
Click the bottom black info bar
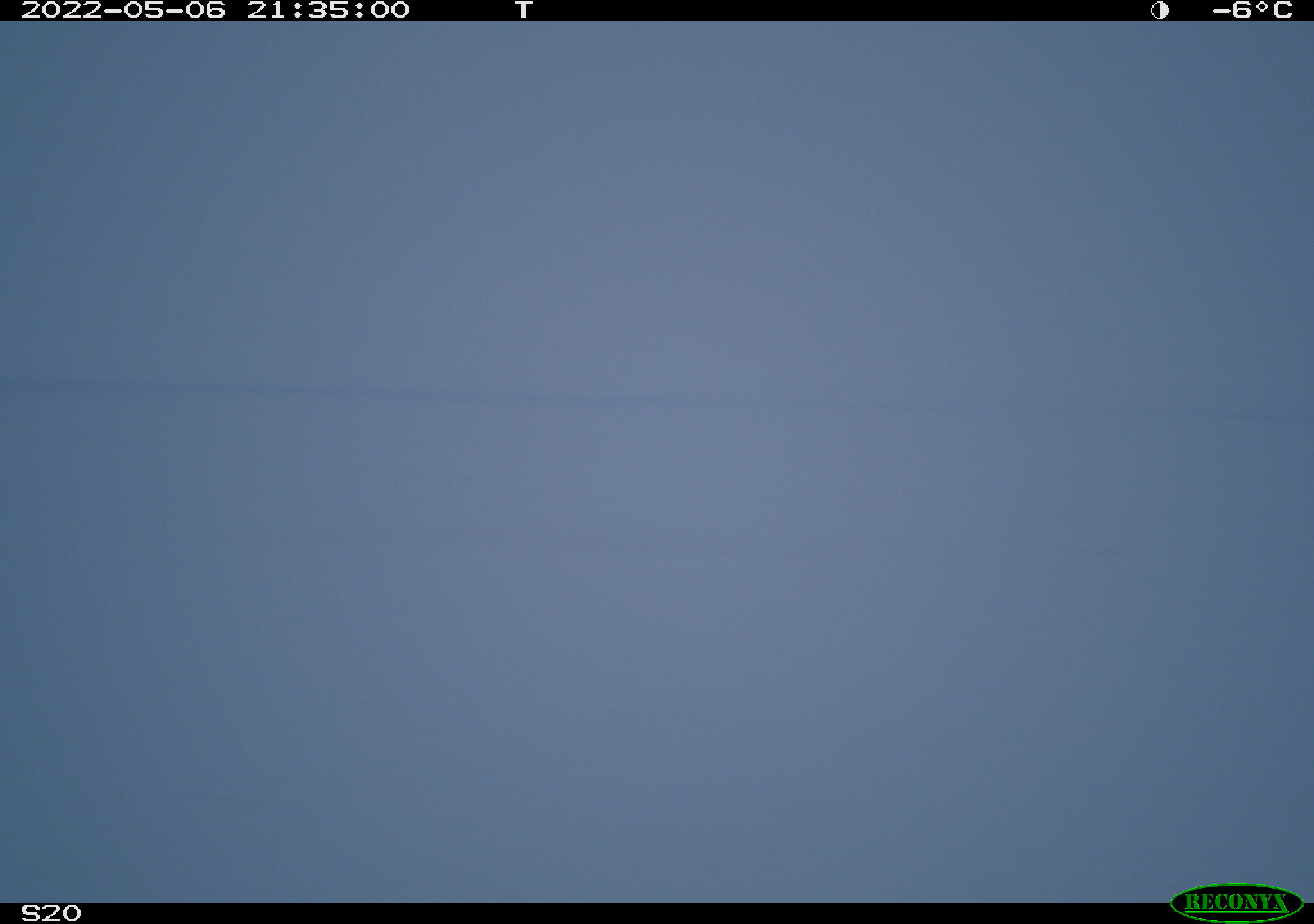pyautogui.click(x=657, y=914)
